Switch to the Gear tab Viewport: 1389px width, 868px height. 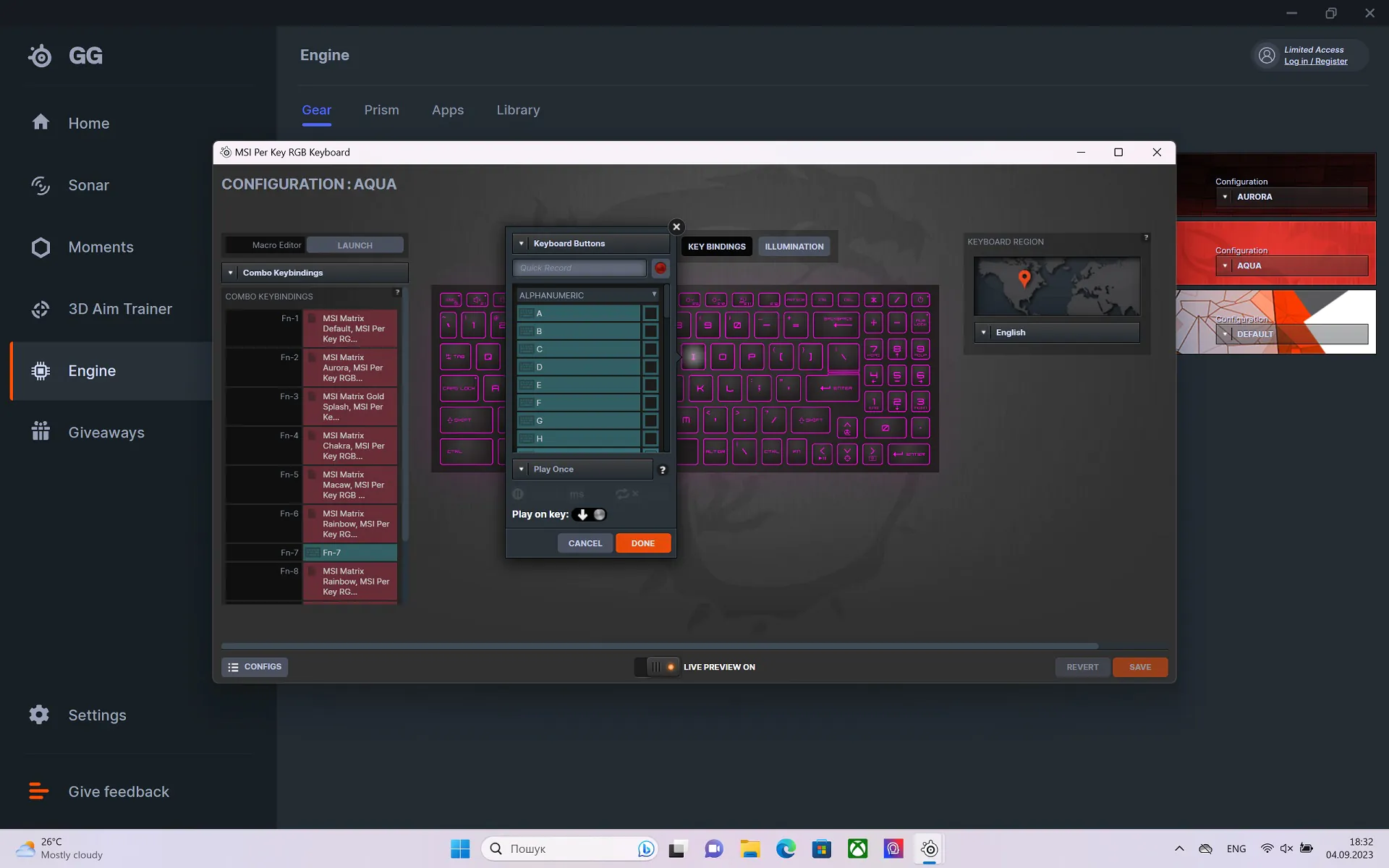tap(316, 110)
